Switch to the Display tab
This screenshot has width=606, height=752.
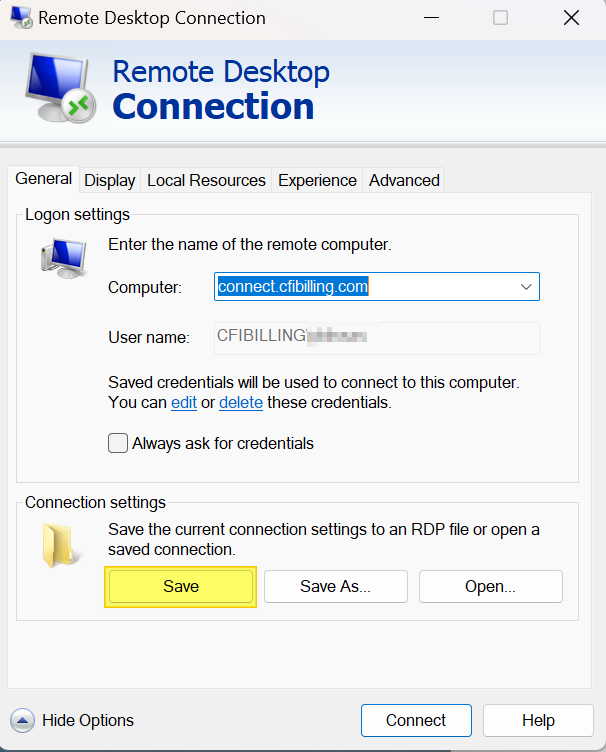(110, 180)
